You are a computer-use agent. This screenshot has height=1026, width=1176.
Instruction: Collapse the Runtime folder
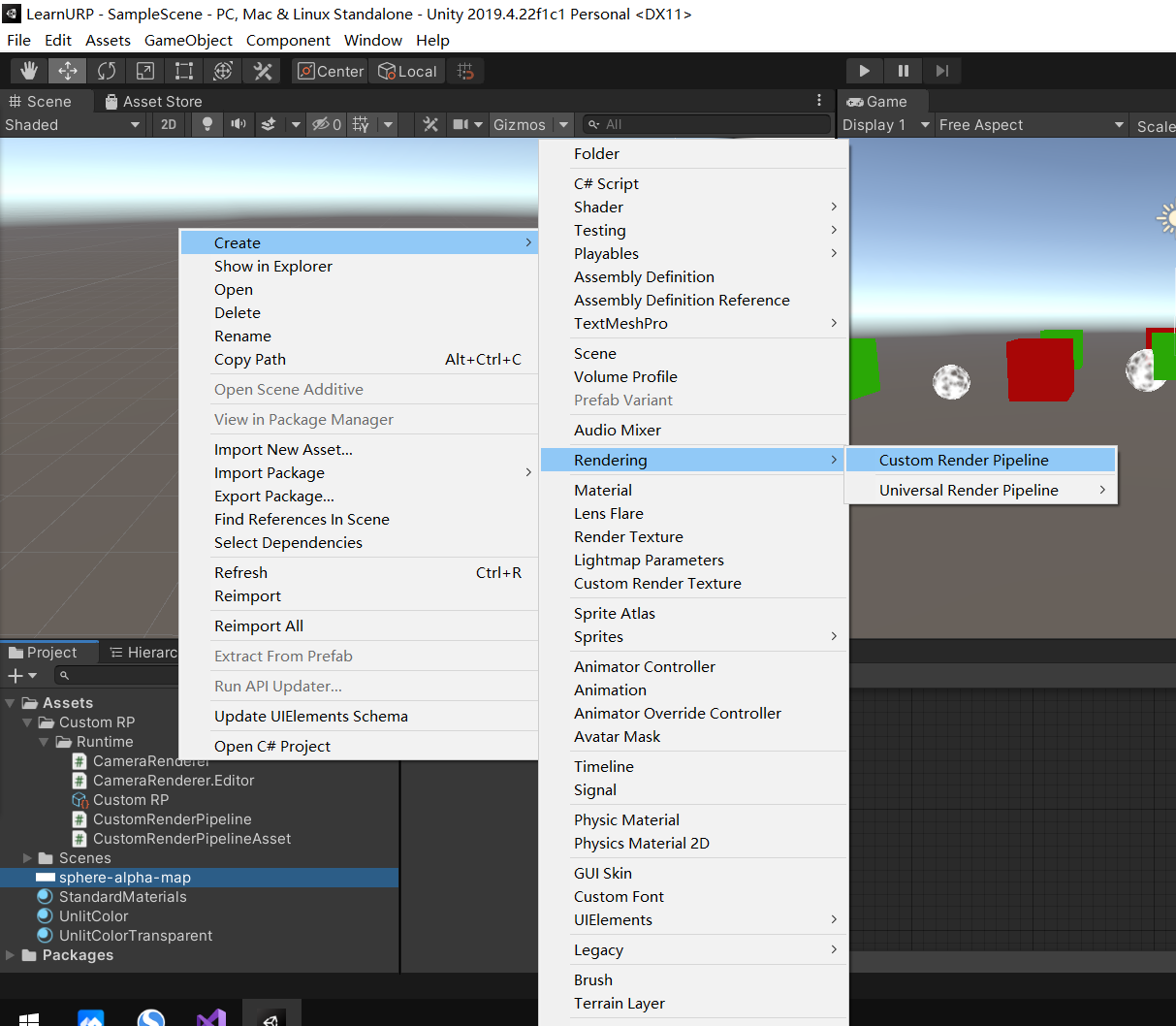pyautogui.click(x=43, y=741)
